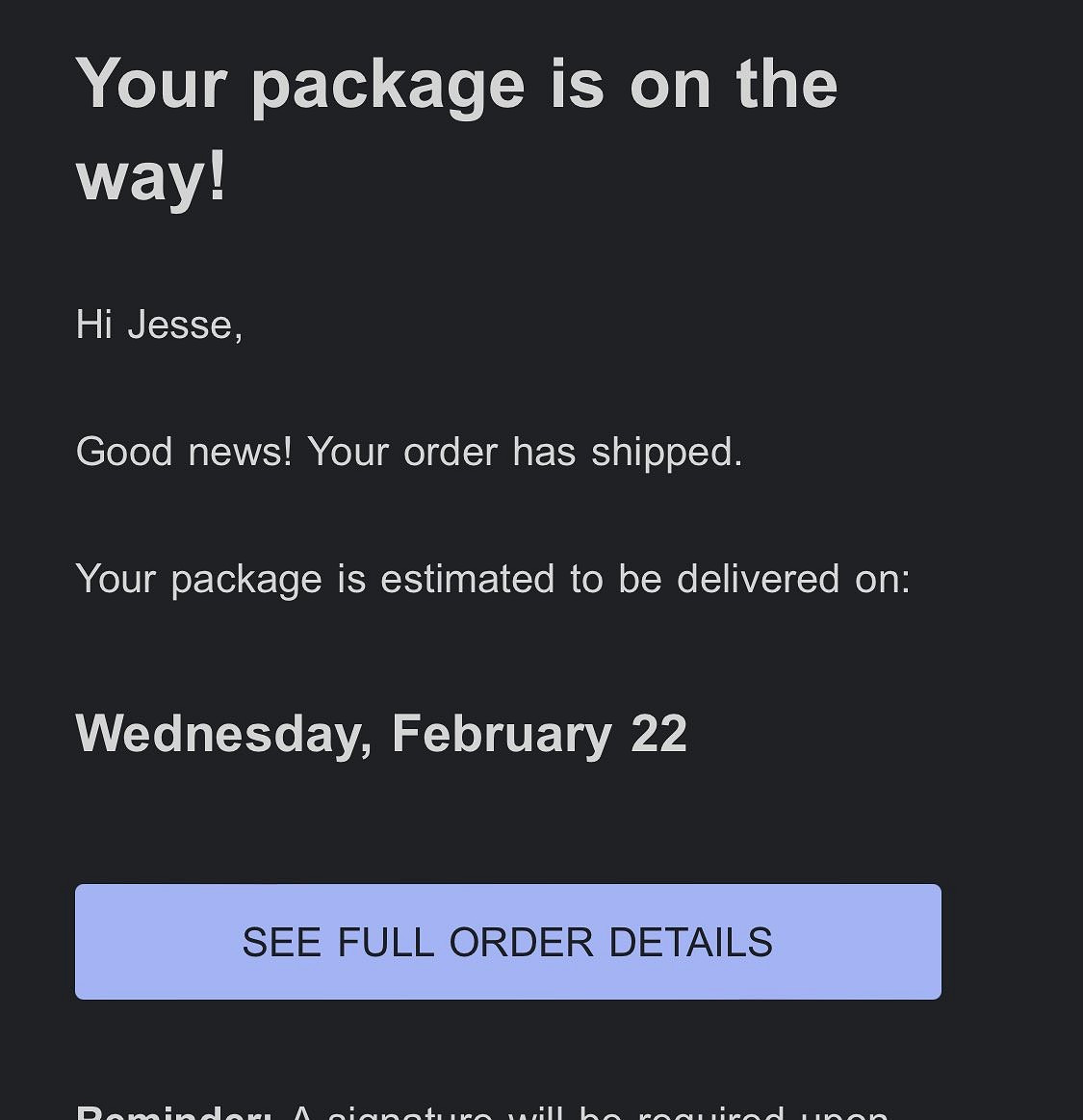Click the word "delivered" in the delivery line
Screen dimensions: 1083x1120
click(759, 579)
